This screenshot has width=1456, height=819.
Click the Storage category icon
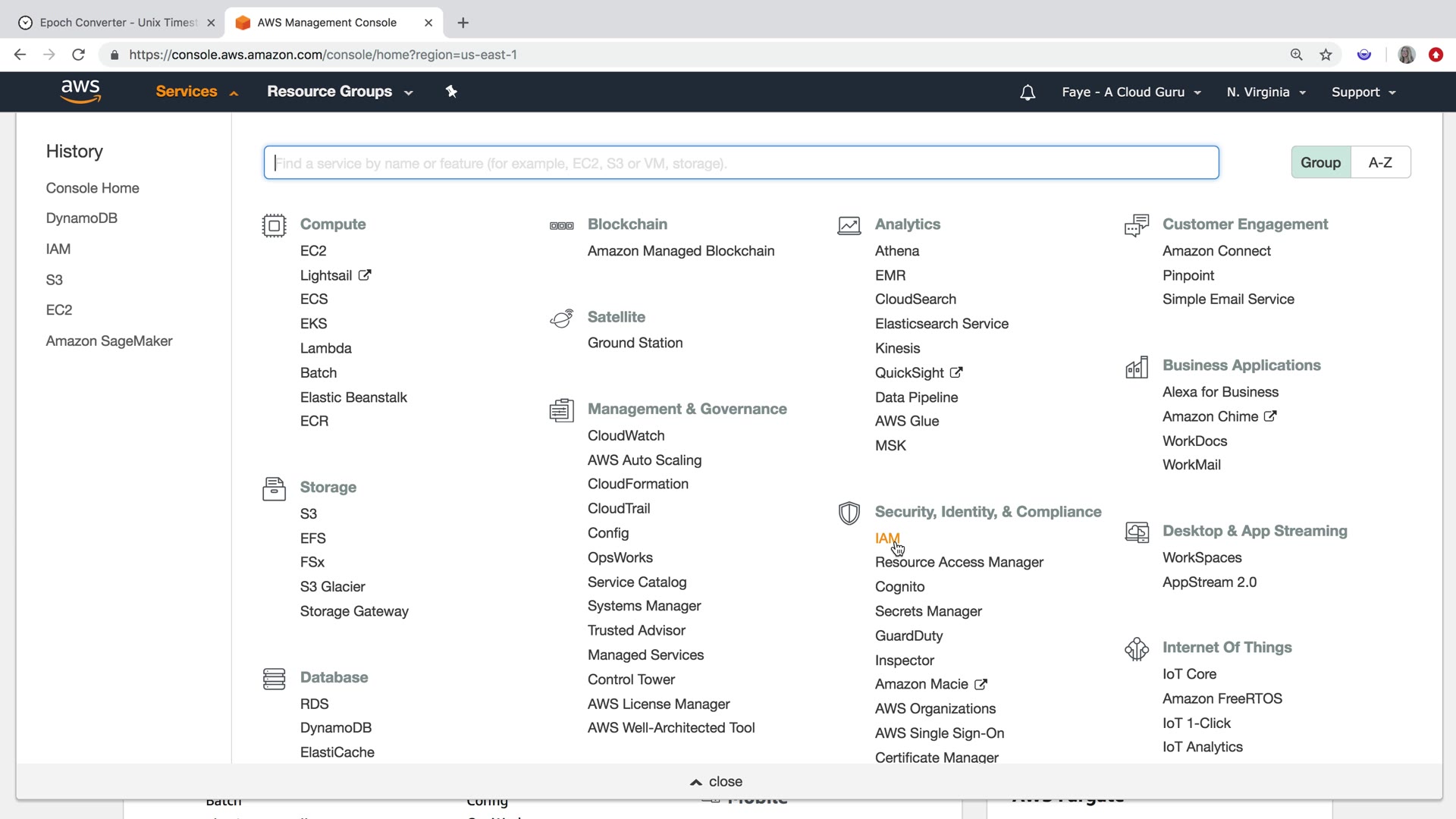pos(274,489)
